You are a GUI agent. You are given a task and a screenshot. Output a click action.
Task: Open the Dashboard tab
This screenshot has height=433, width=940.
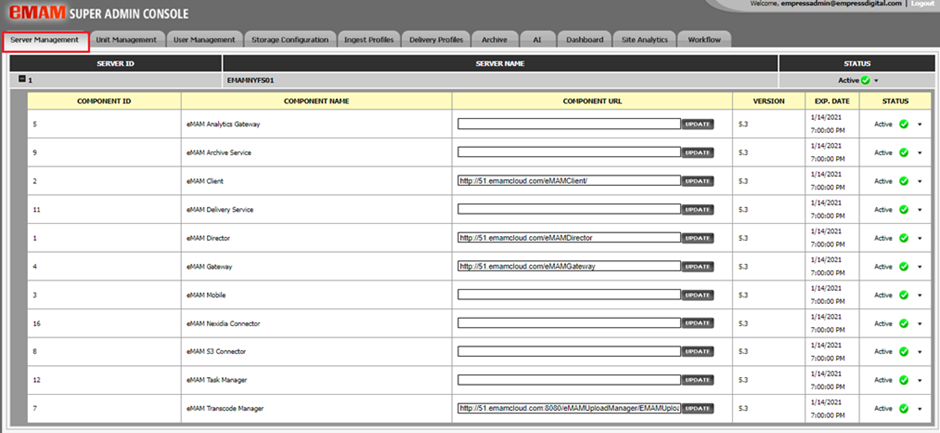(585, 40)
